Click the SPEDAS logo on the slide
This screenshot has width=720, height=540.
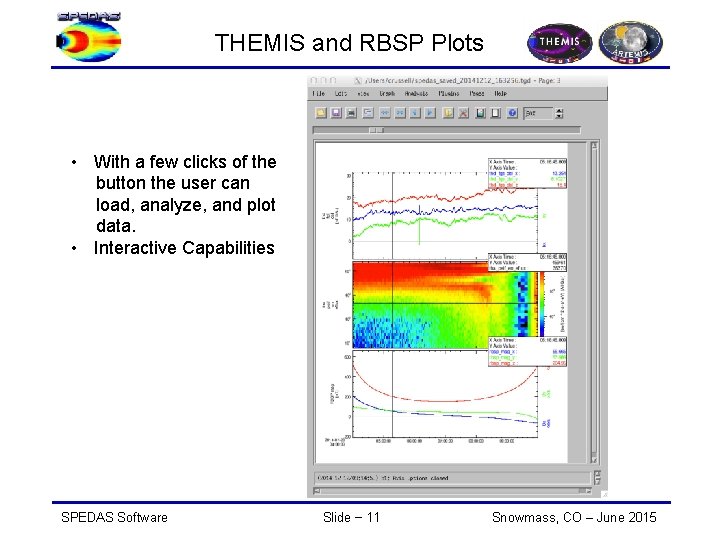point(89,37)
